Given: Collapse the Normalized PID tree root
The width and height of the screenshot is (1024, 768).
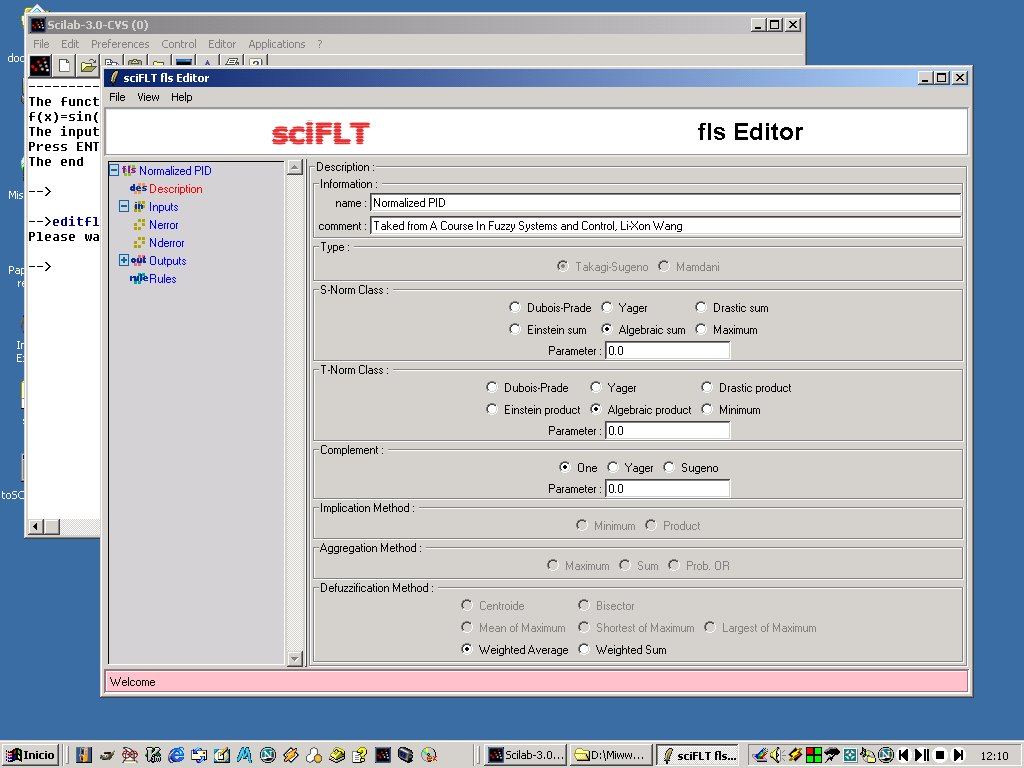Looking at the screenshot, I should click(x=114, y=170).
